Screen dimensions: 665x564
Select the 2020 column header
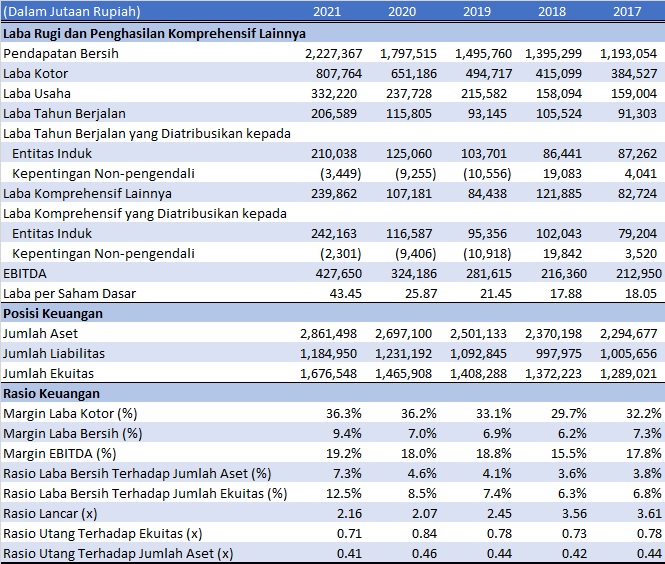(x=402, y=11)
